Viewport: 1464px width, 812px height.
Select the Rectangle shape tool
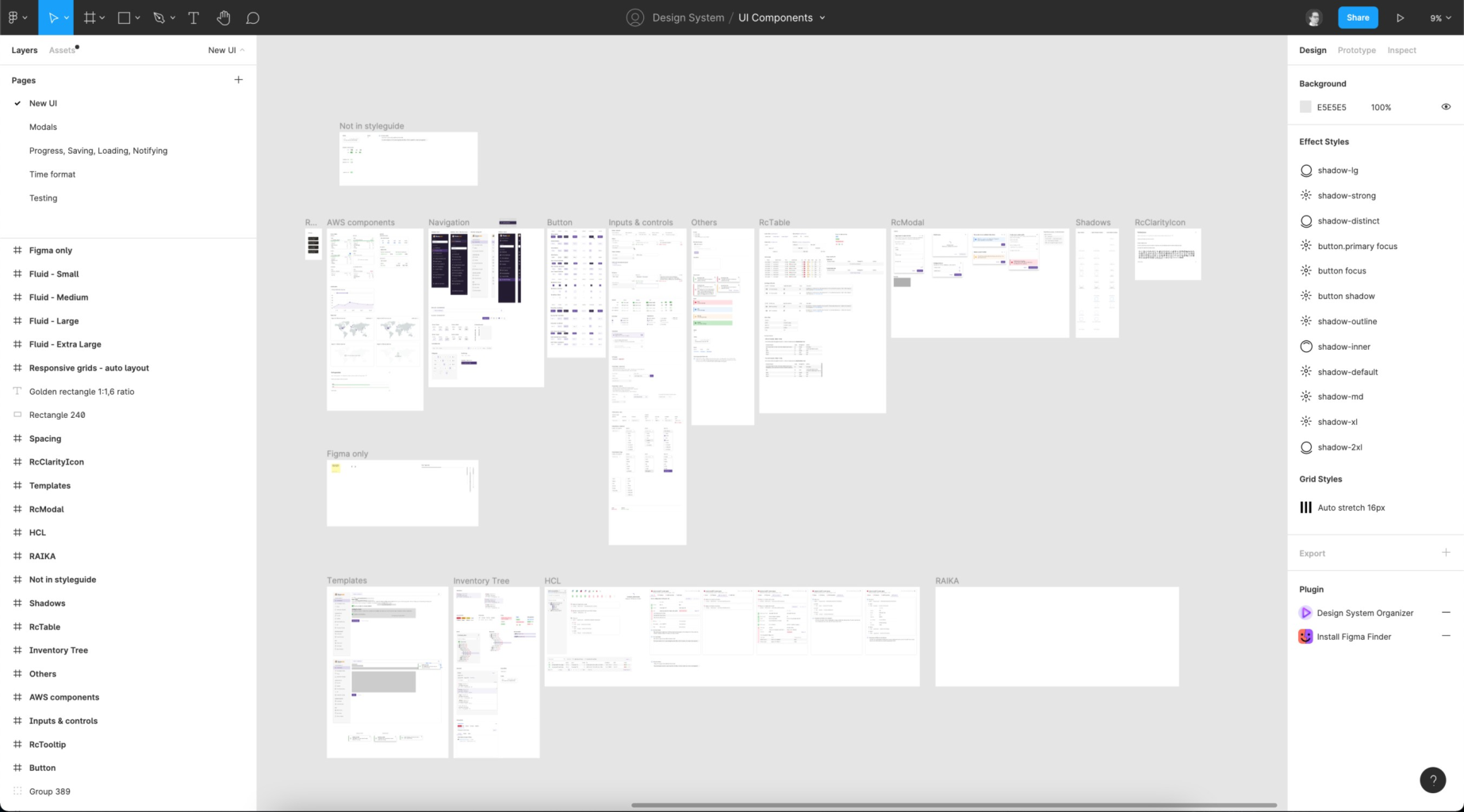124,17
